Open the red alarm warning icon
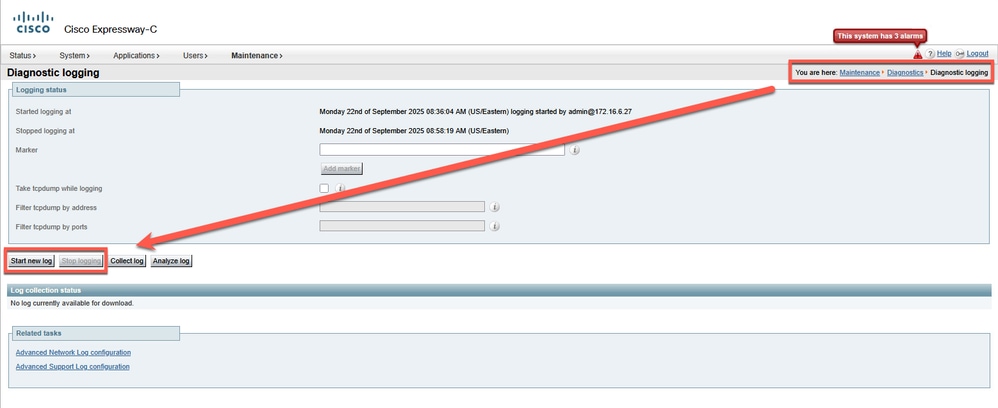Viewport: 998px width, 408px height. pos(918,55)
